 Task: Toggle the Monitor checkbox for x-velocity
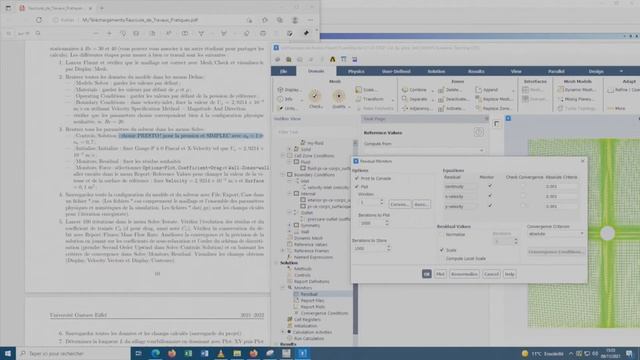click(490, 196)
